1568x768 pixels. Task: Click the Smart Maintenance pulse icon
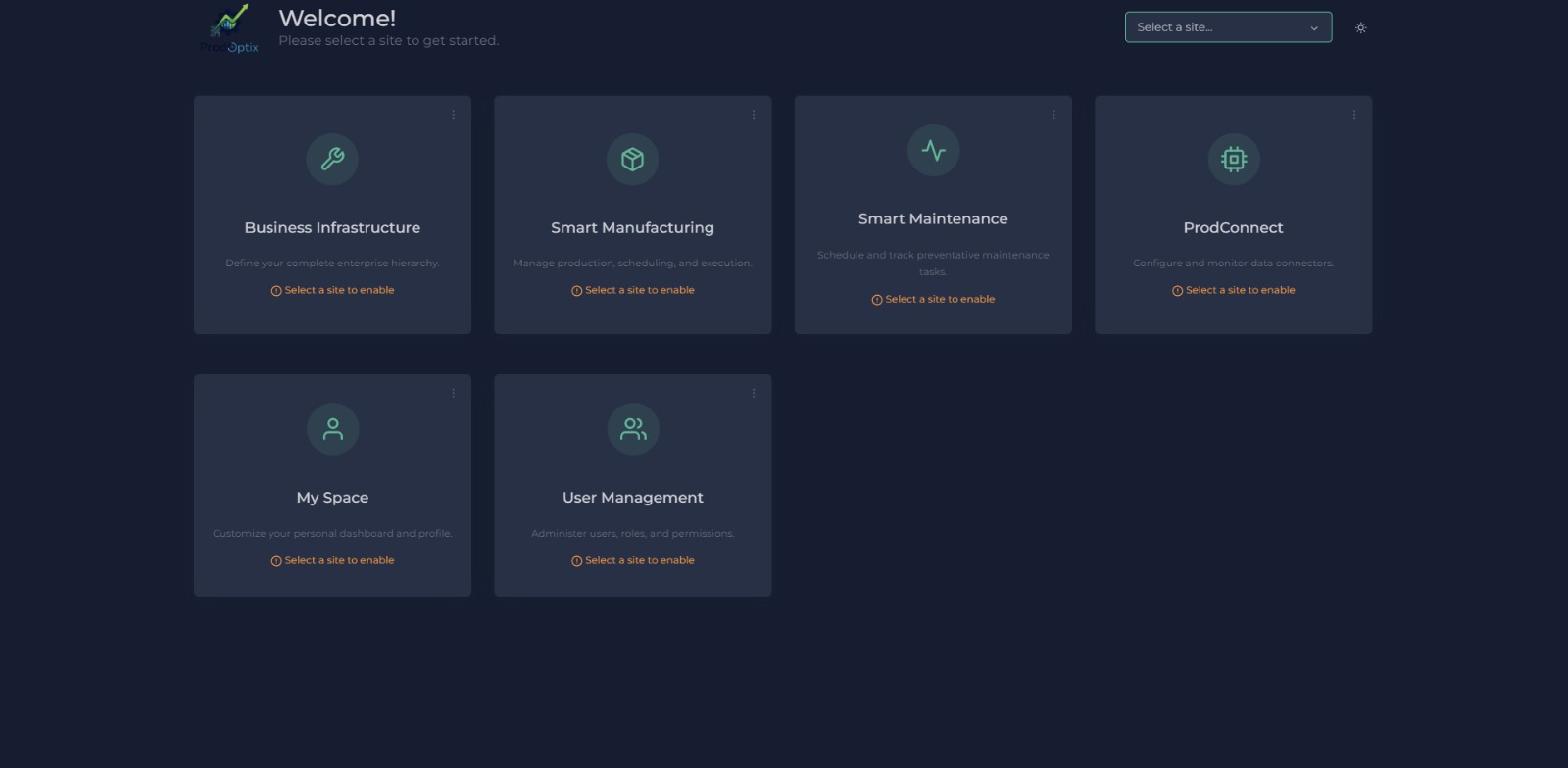click(x=933, y=151)
